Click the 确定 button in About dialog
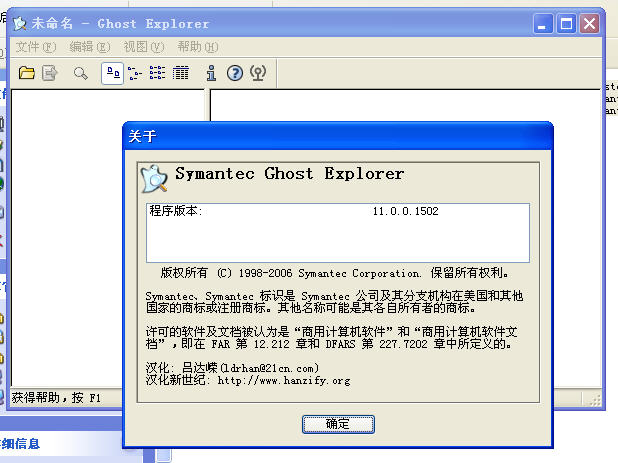618x463 pixels. (x=338, y=424)
